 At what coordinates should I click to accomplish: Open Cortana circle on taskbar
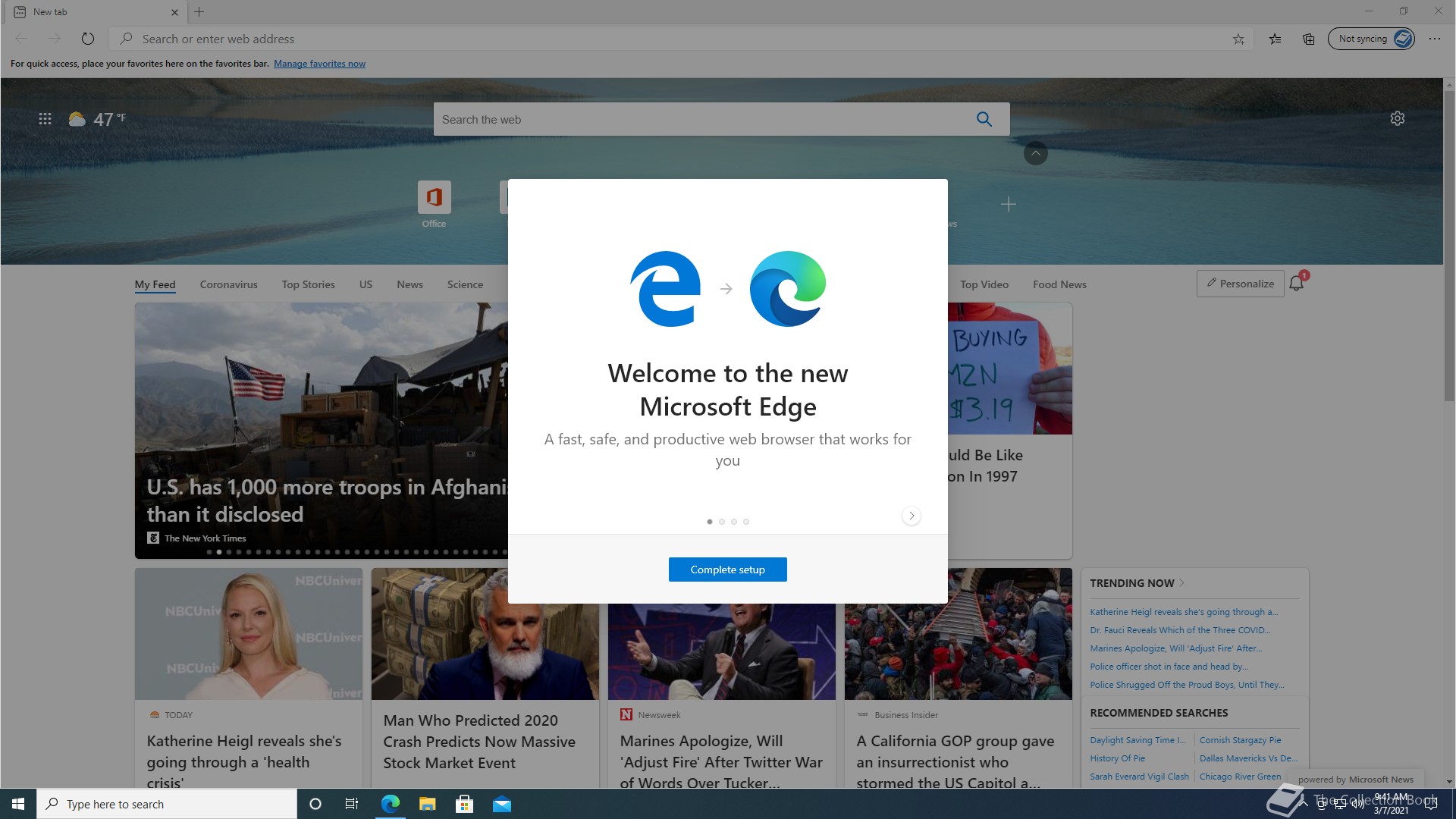point(315,804)
